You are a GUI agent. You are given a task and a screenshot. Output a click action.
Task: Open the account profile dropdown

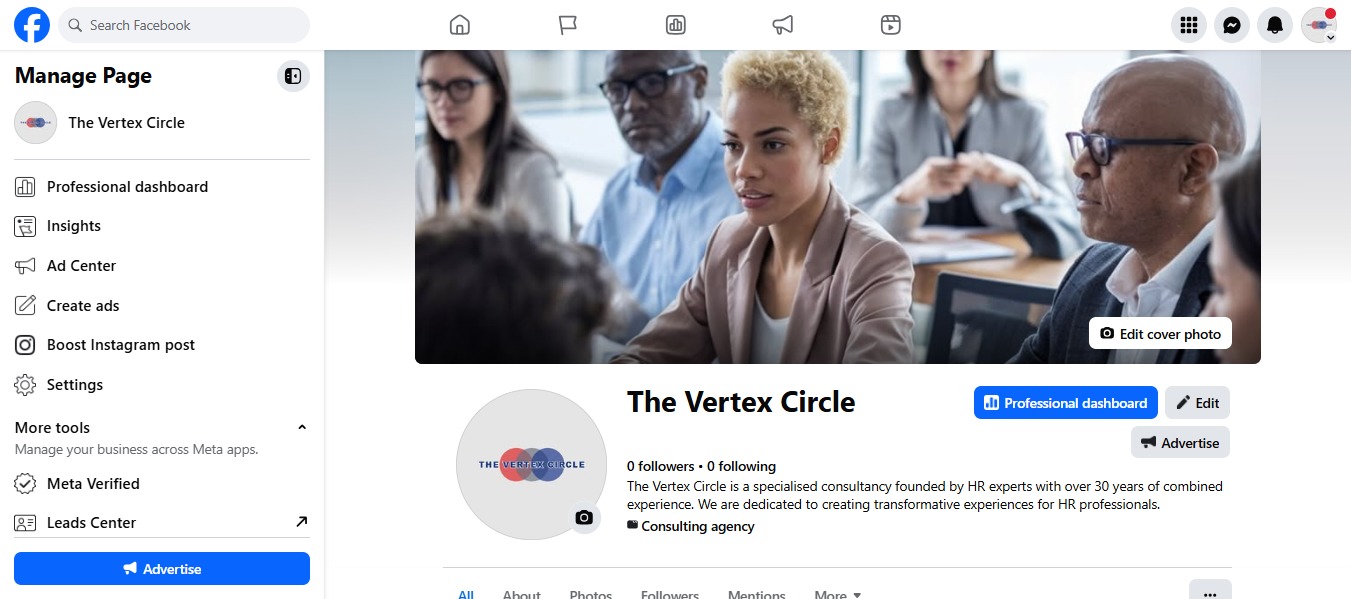tap(1319, 25)
